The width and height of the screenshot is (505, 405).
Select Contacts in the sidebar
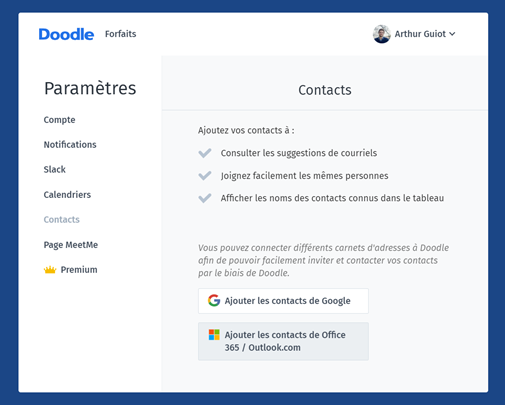(x=62, y=220)
